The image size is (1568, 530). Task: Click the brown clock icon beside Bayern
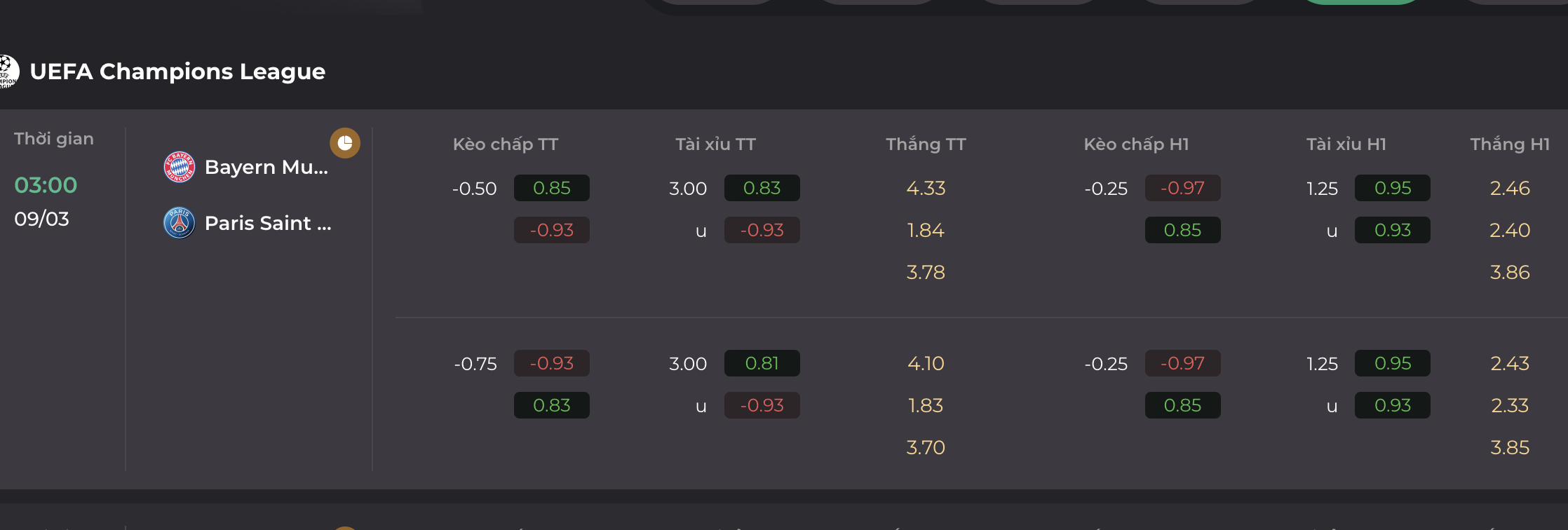345,143
